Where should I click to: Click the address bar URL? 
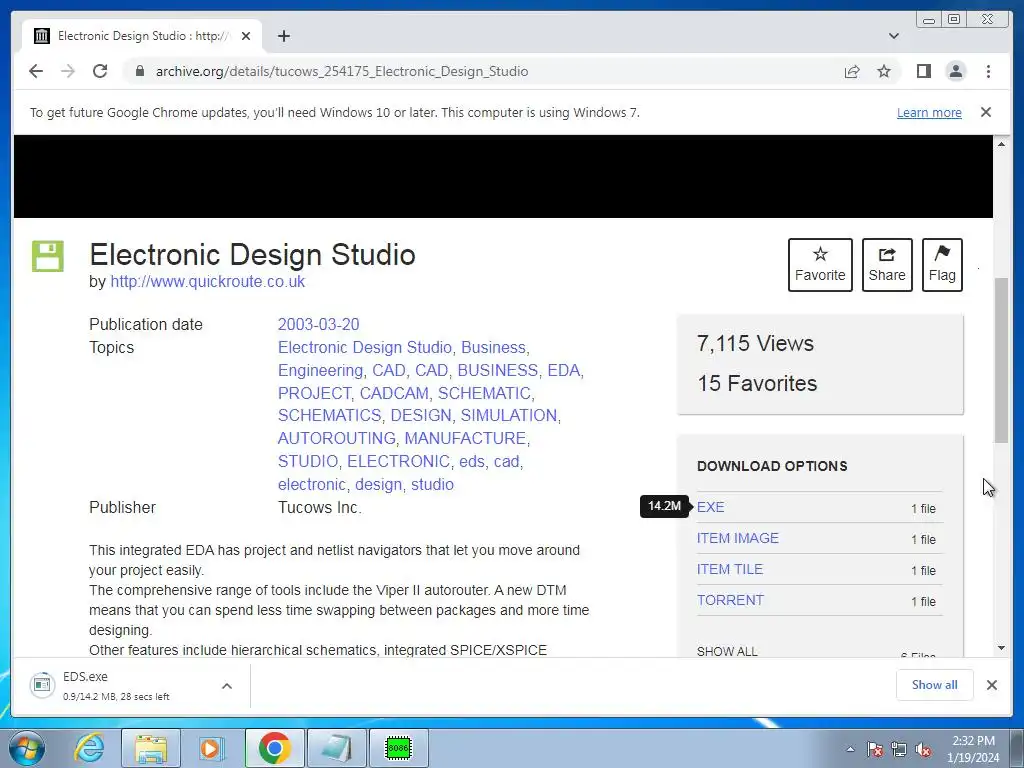342,71
